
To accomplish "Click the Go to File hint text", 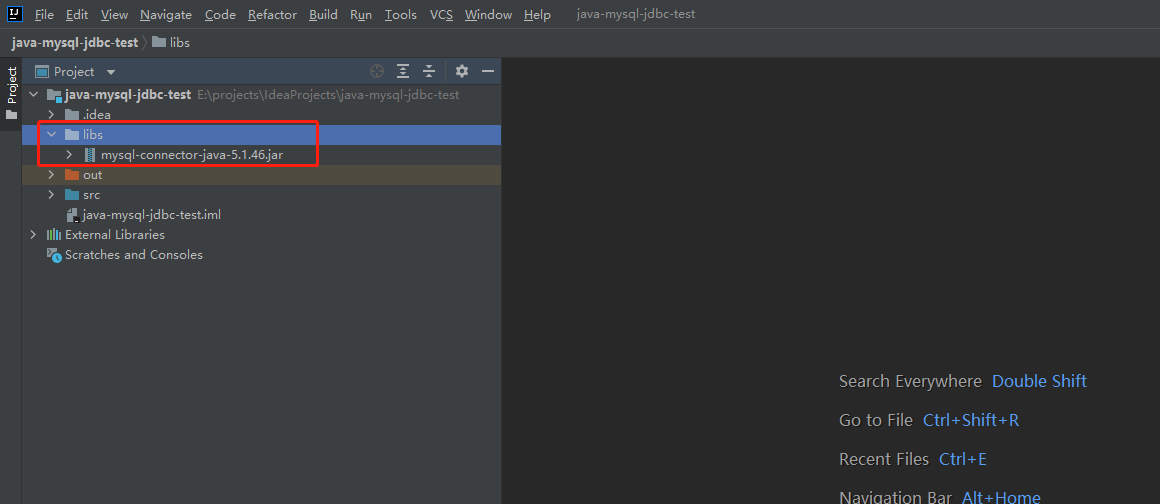I will 876,420.
